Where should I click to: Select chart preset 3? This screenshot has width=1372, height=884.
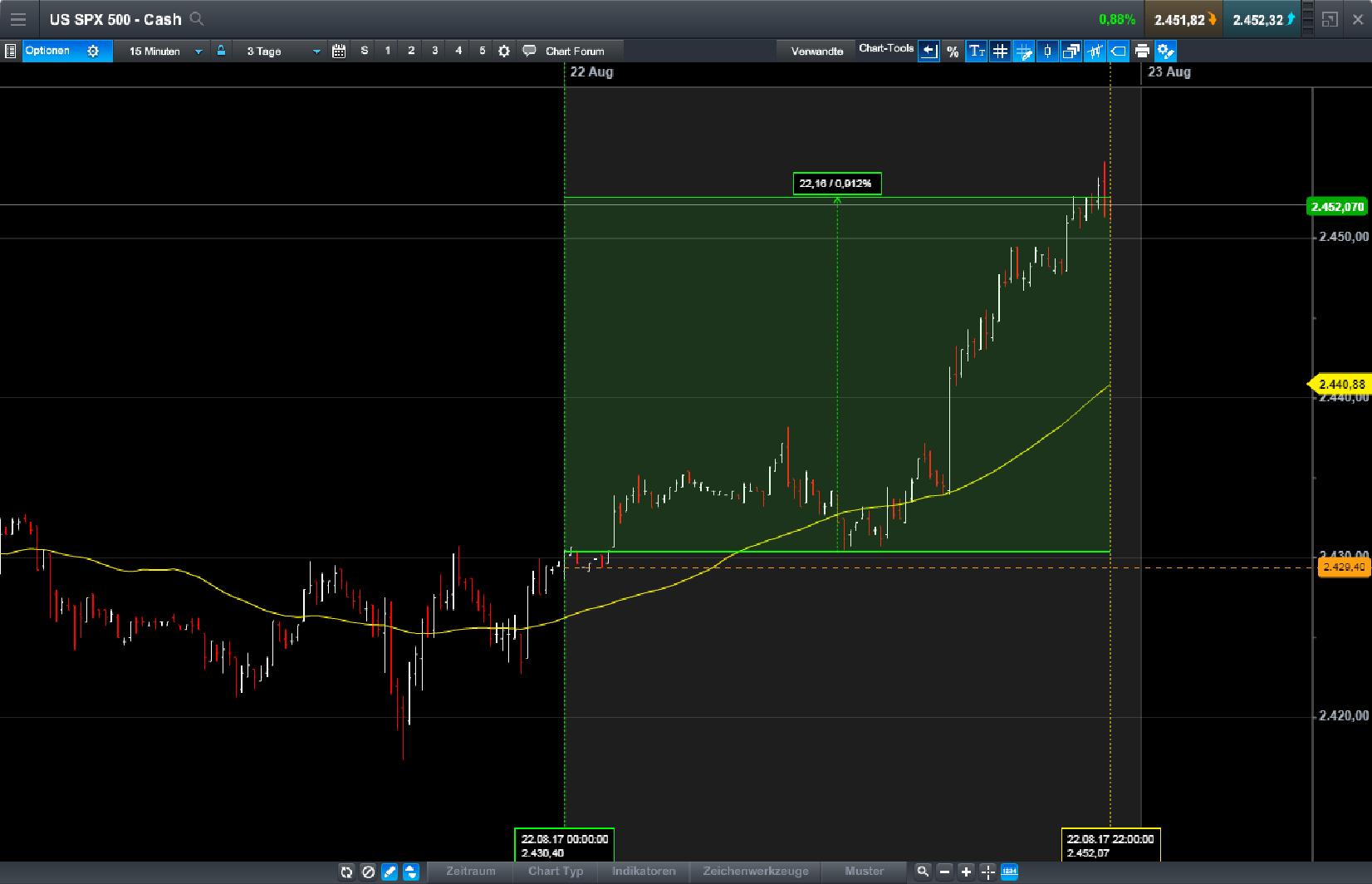coord(434,51)
